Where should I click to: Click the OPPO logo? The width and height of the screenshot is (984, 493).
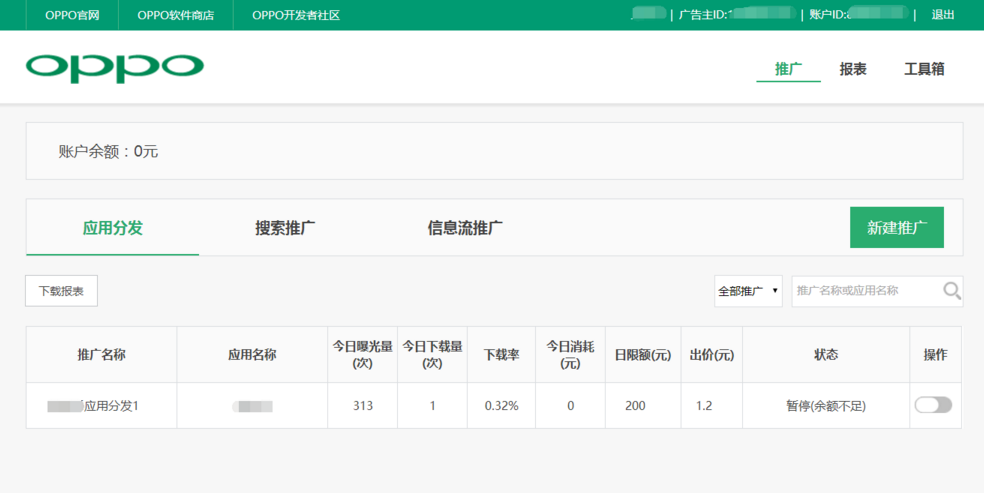click(114, 68)
